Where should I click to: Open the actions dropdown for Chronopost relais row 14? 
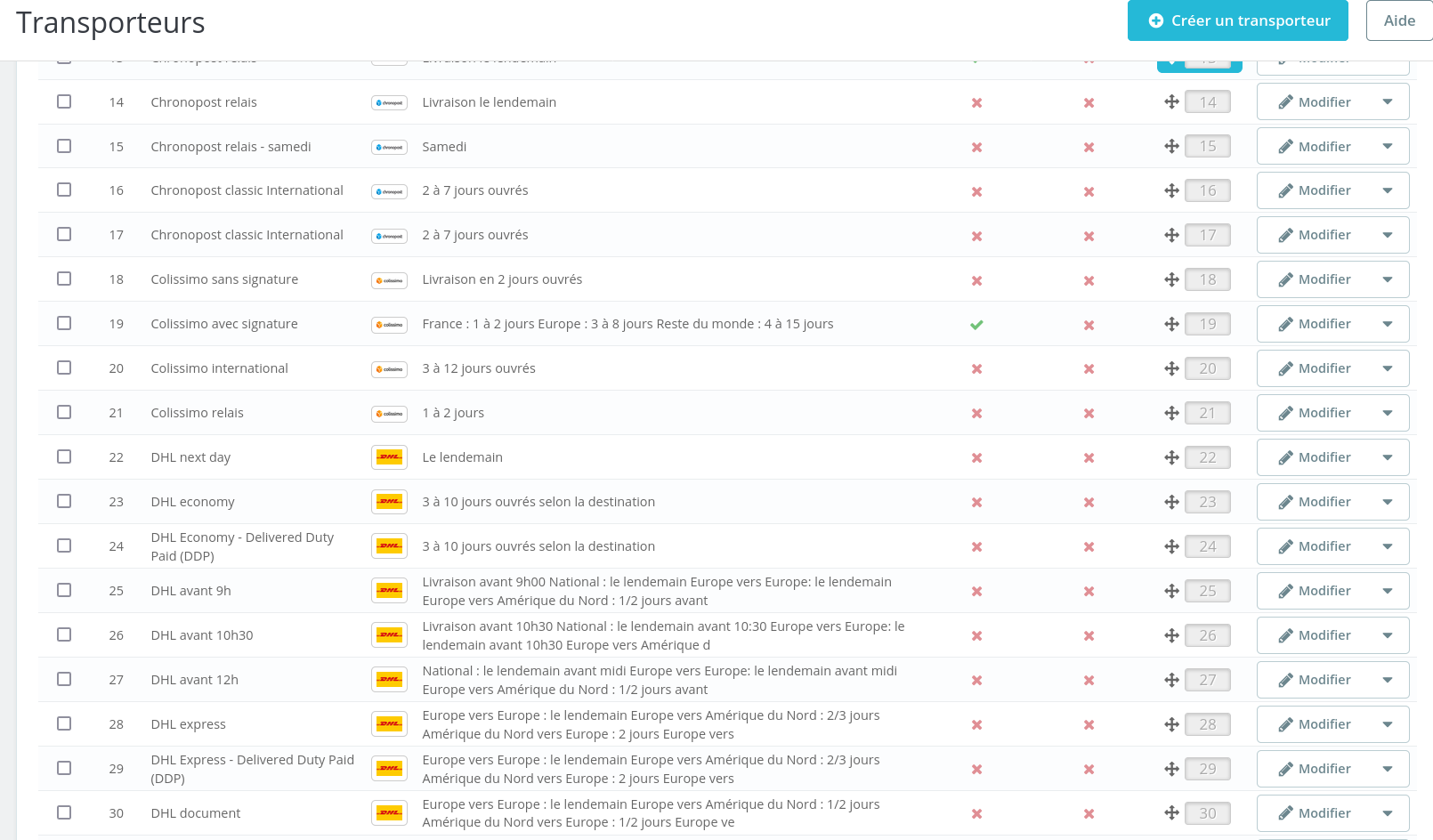click(1388, 101)
